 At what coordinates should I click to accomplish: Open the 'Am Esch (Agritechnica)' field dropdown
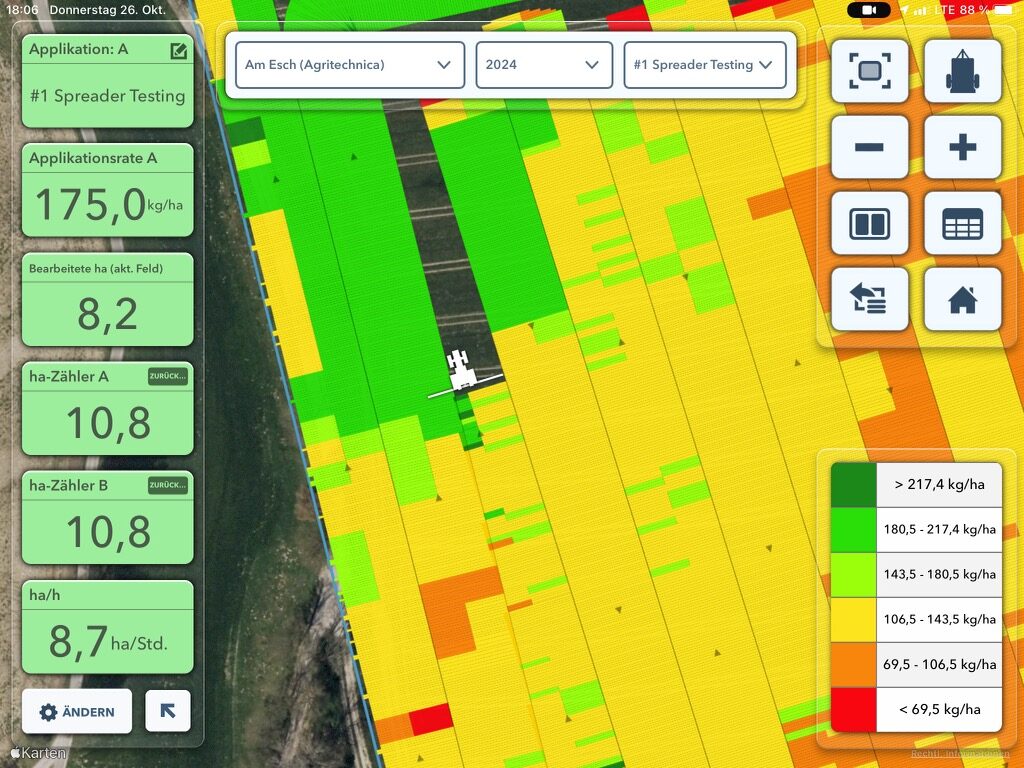(349, 65)
